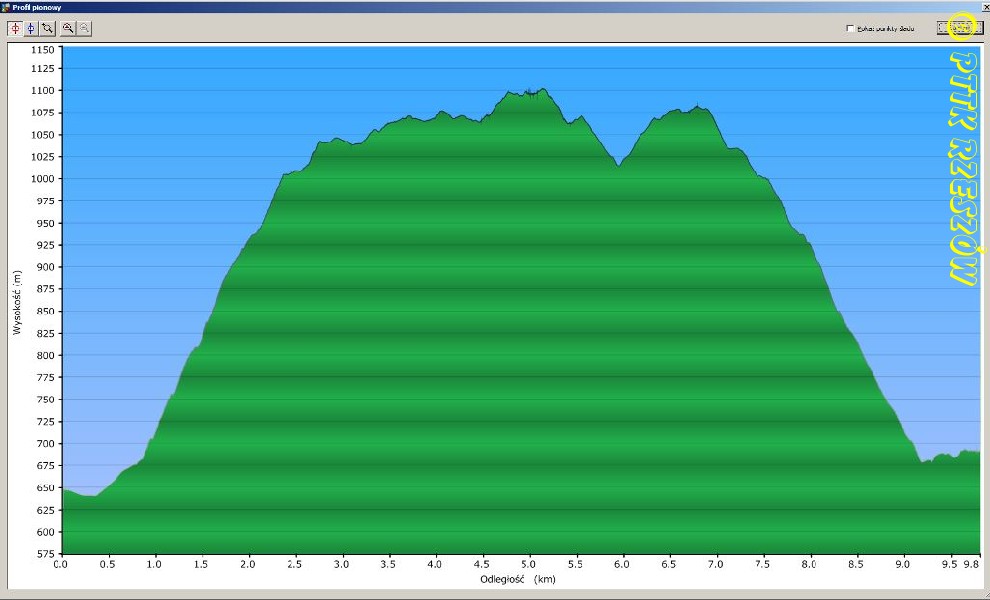Select the red crosshair marker tool
990x600 pixels.
point(15,28)
